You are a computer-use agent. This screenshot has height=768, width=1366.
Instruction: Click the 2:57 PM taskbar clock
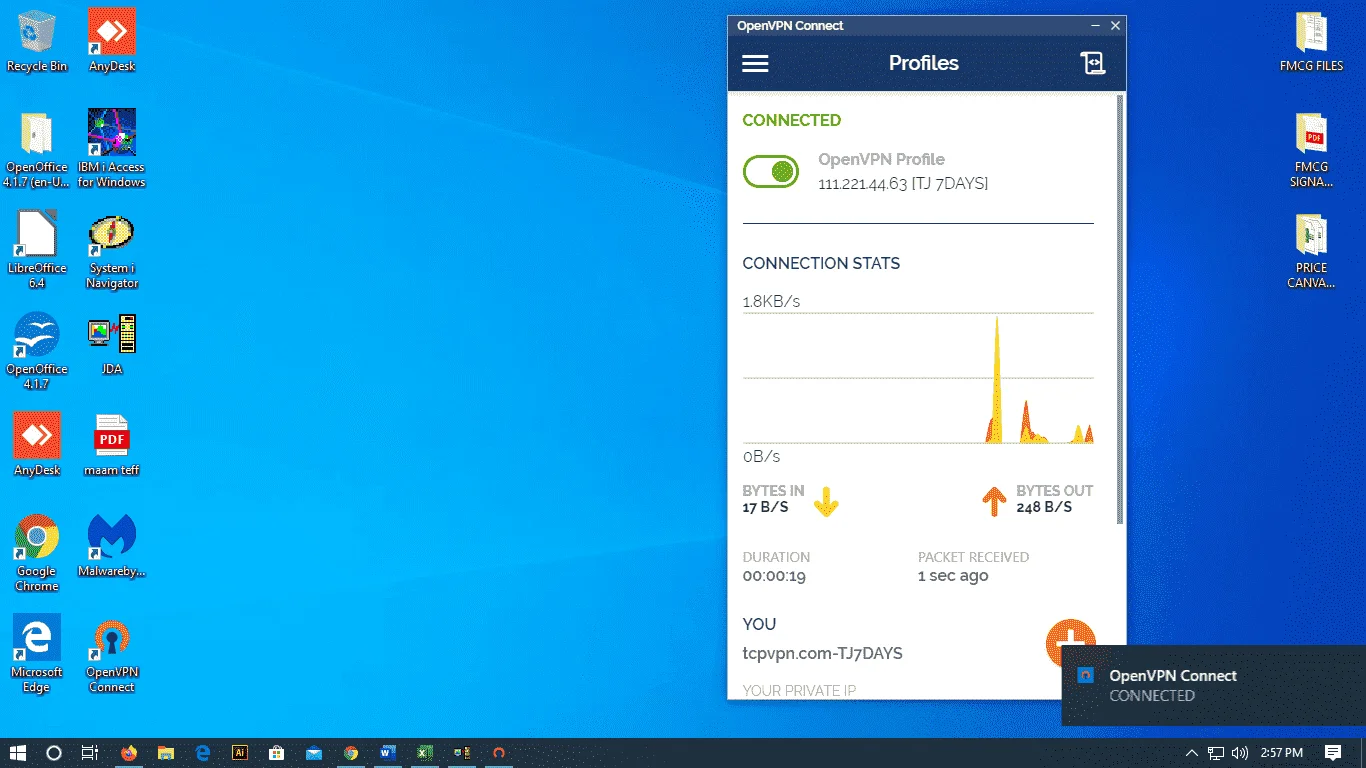1282,753
